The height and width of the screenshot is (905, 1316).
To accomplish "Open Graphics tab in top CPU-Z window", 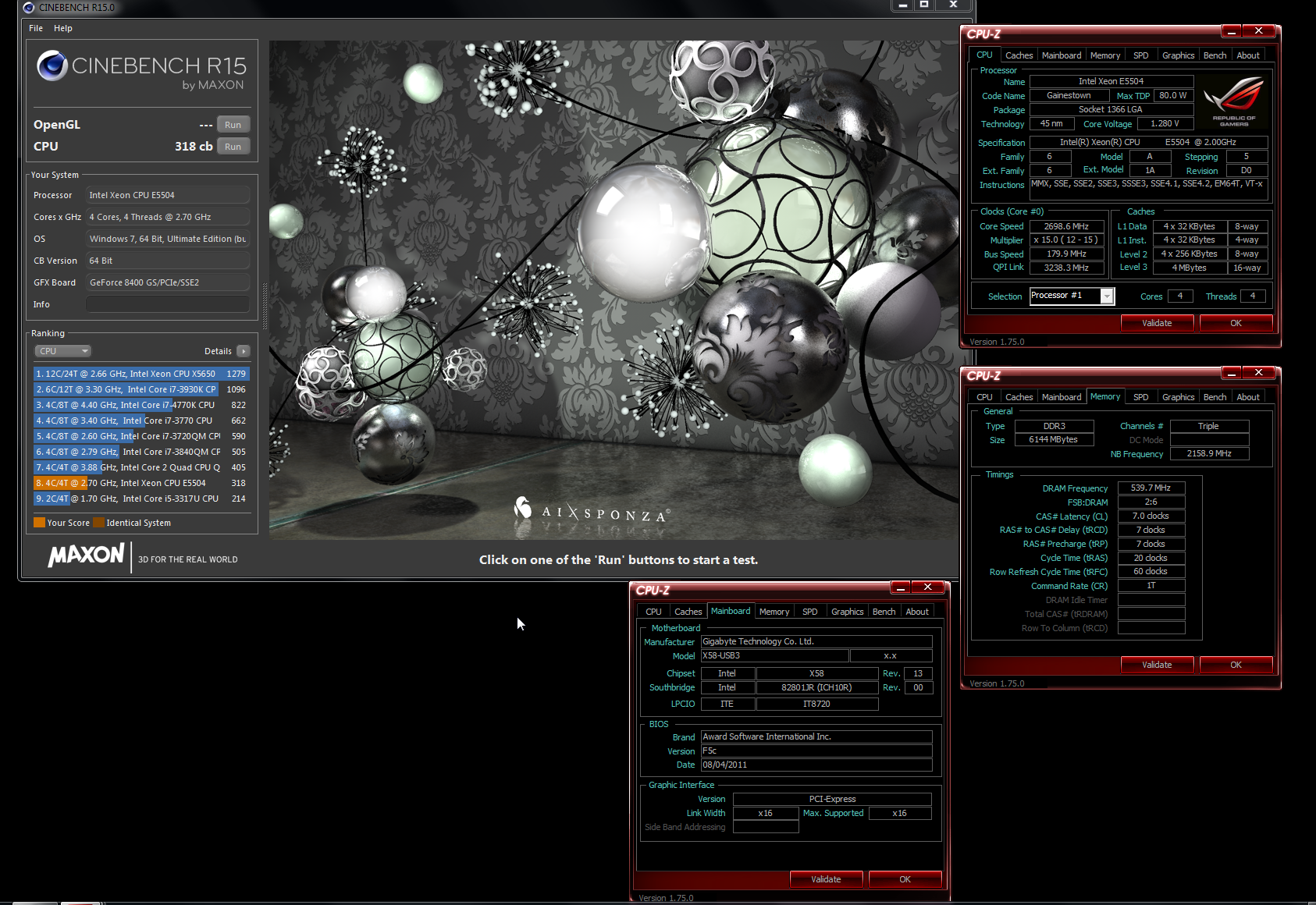I will pos(1178,55).
